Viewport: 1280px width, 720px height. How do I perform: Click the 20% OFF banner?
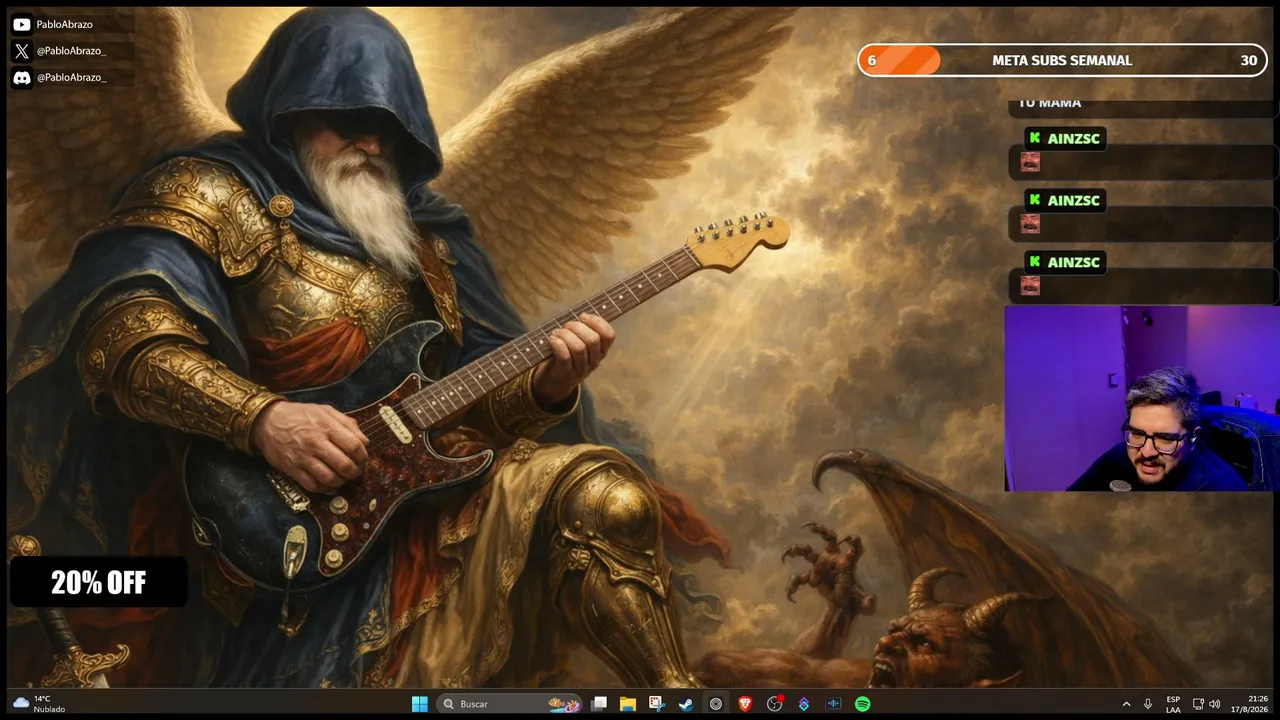tap(98, 583)
